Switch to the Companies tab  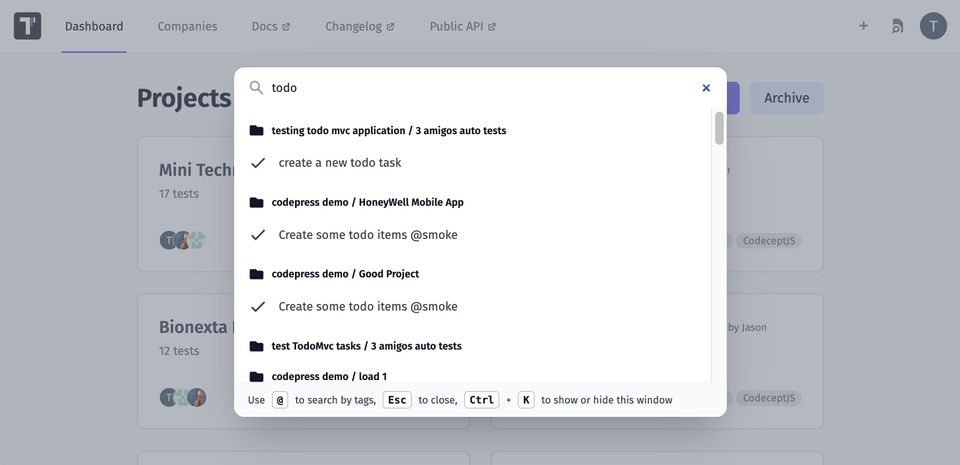[187, 26]
